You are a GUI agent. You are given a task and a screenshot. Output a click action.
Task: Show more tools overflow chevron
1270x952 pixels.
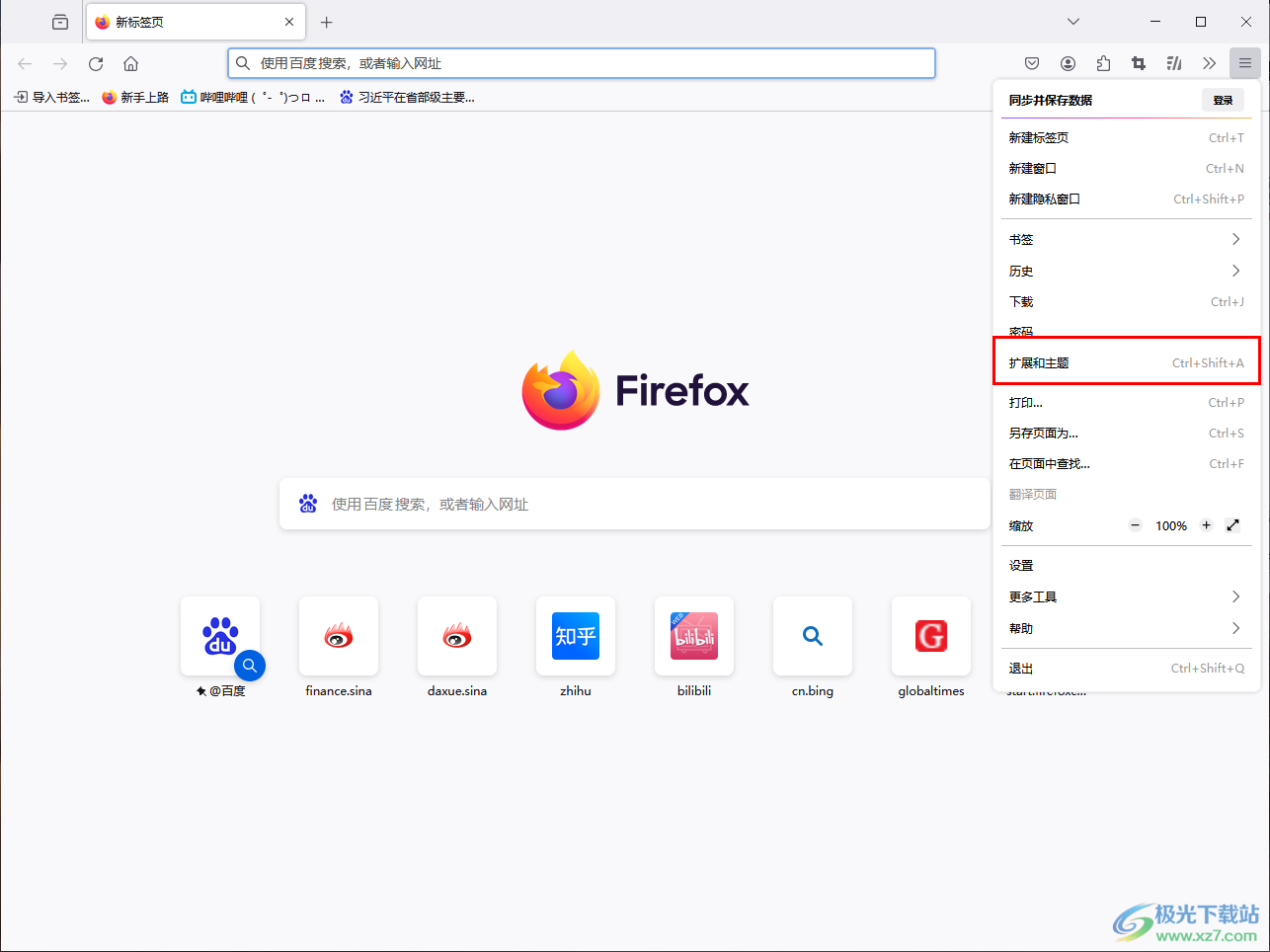1210,63
